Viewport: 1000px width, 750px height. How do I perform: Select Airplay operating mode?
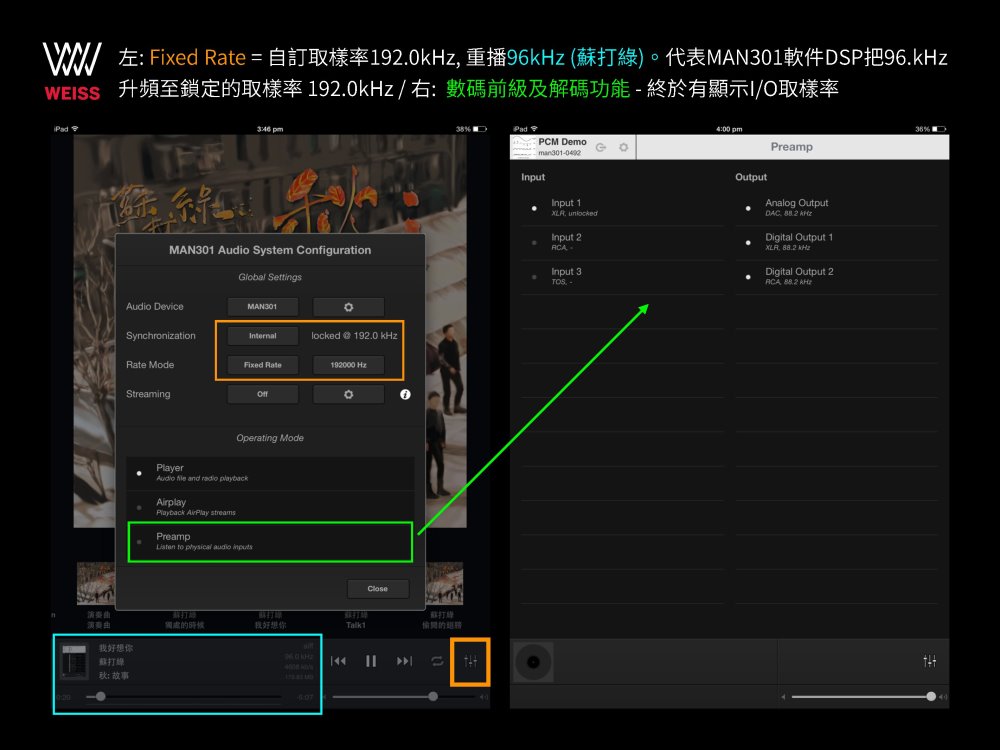click(x=270, y=507)
